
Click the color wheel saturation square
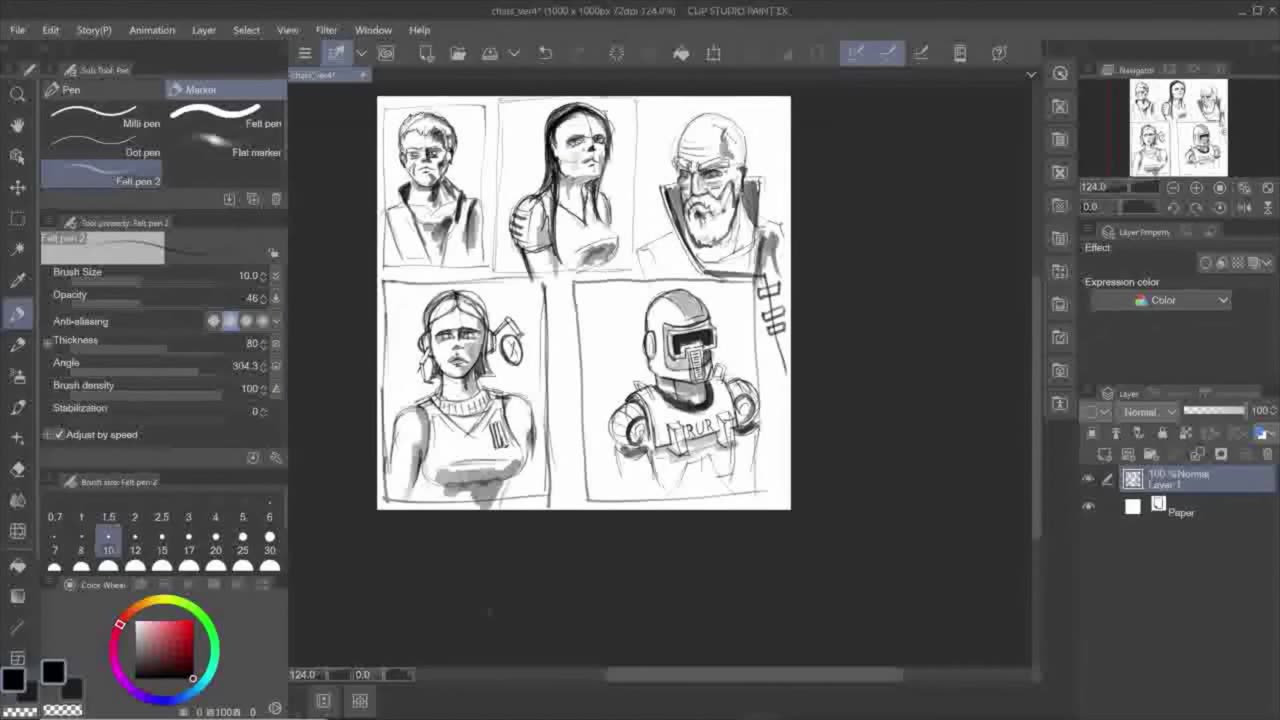tap(165, 650)
